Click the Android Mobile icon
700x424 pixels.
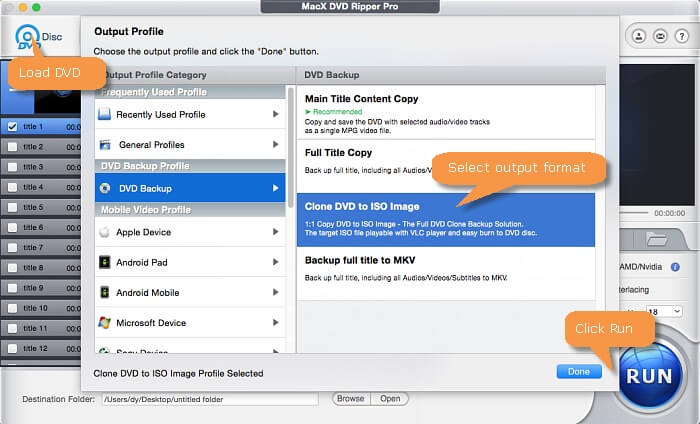pyautogui.click(x=104, y=292)
